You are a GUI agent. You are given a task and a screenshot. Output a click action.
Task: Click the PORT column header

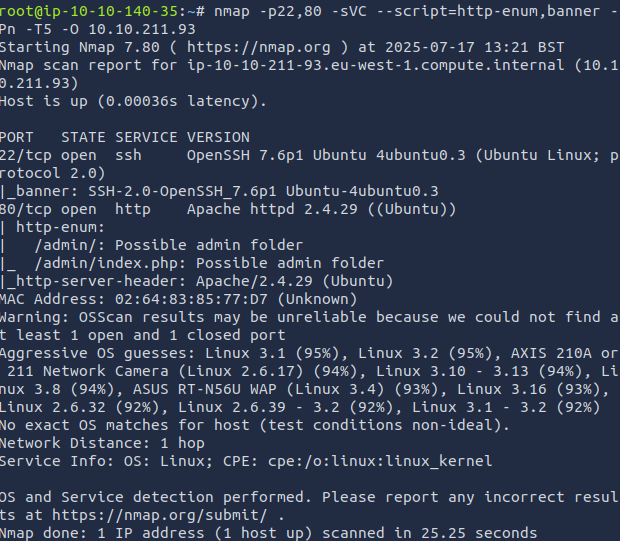17,137
